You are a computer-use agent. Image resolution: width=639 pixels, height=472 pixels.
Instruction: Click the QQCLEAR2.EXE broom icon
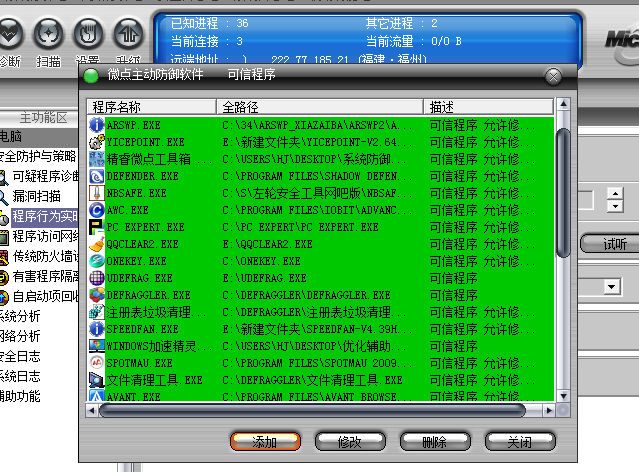click(97, 244)
